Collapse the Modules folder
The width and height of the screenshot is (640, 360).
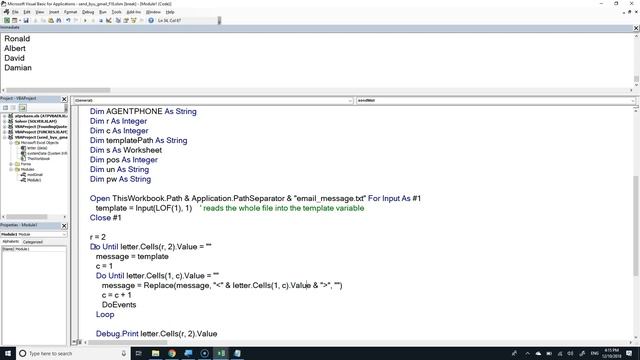pos(11,169)
